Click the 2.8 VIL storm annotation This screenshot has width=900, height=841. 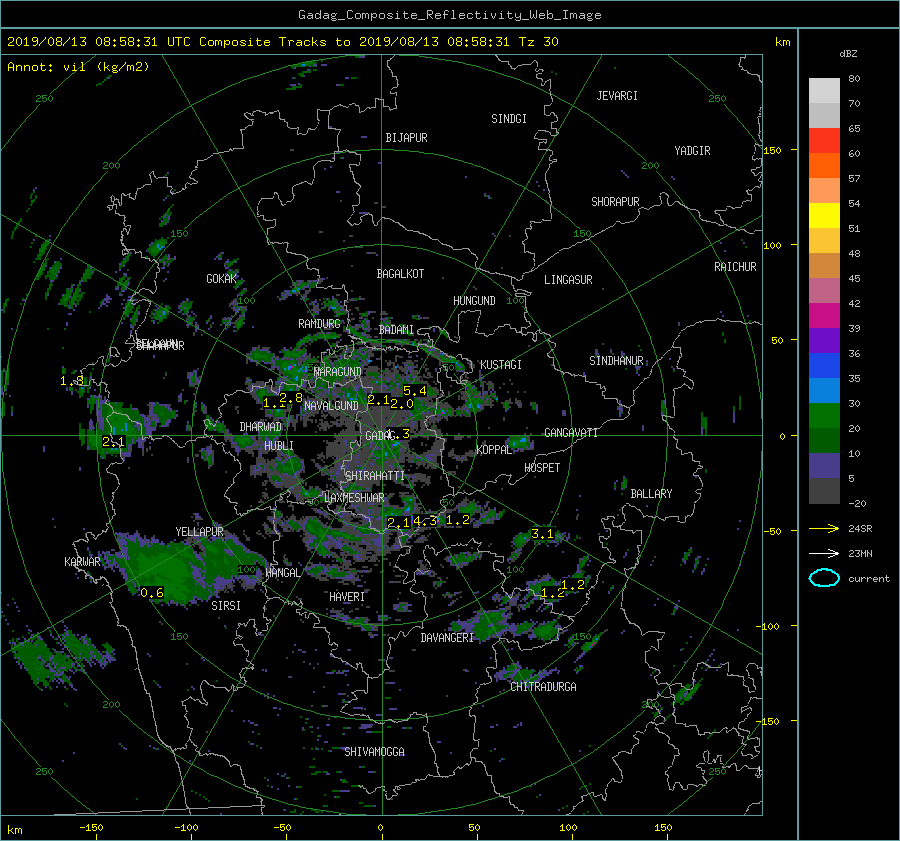pos(290,398)
